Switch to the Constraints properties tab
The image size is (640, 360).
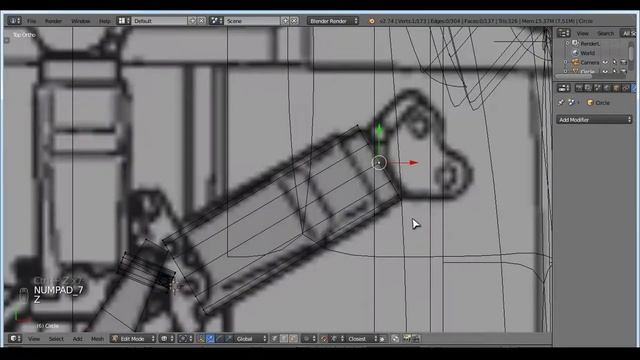click(625, 88)
